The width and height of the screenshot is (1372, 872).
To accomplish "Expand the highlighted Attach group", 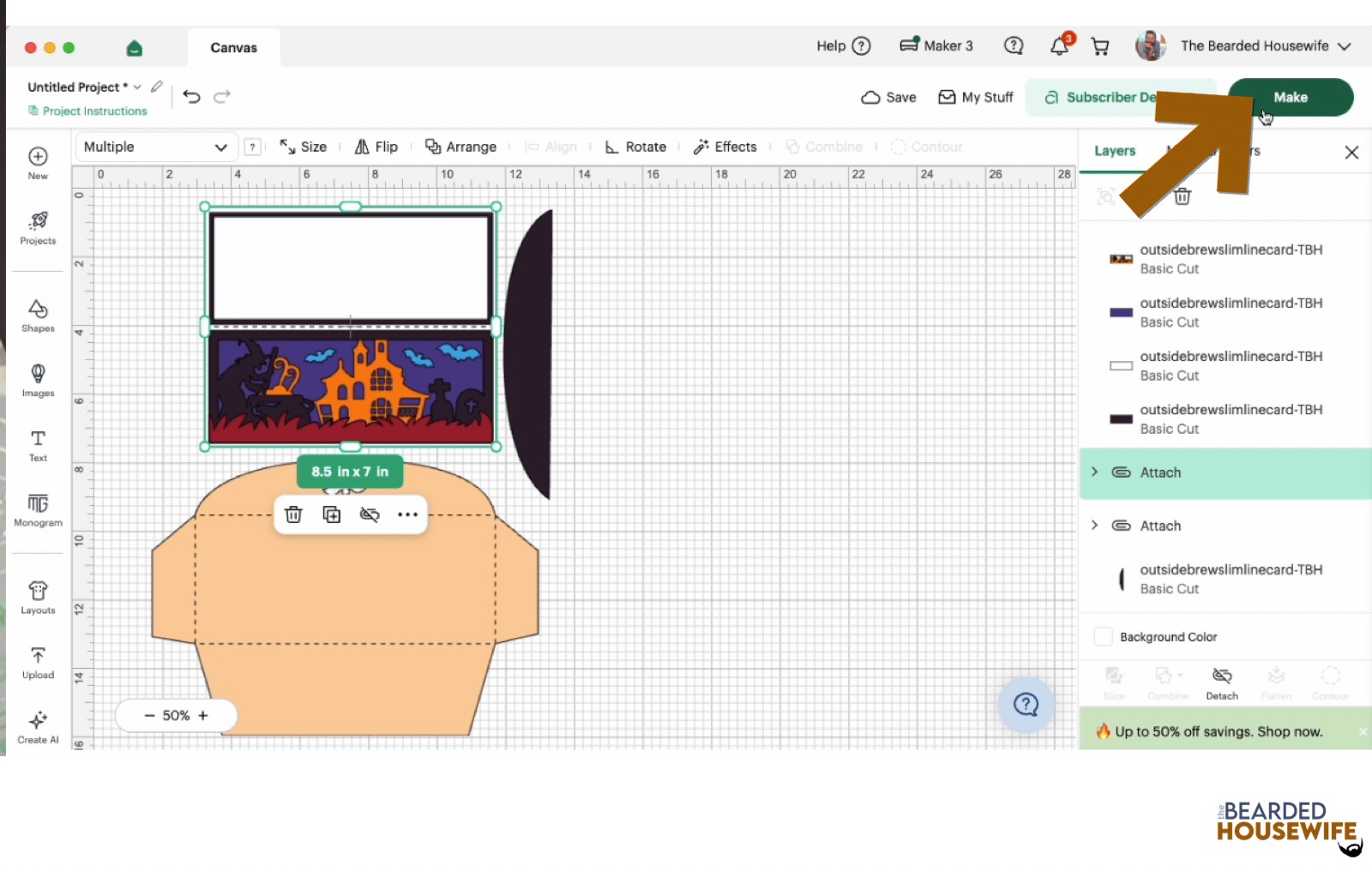I will [x=1095, y=472].
